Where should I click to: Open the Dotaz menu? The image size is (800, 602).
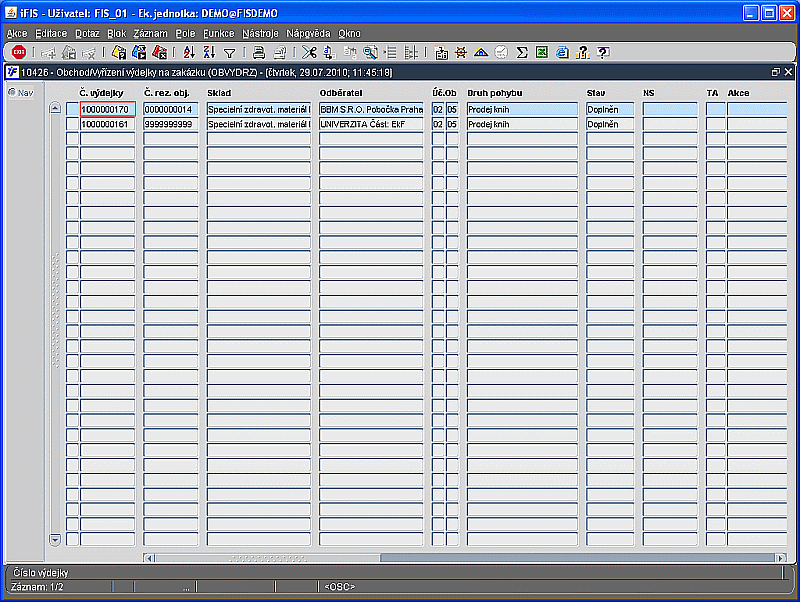click(x=87, y=34)
